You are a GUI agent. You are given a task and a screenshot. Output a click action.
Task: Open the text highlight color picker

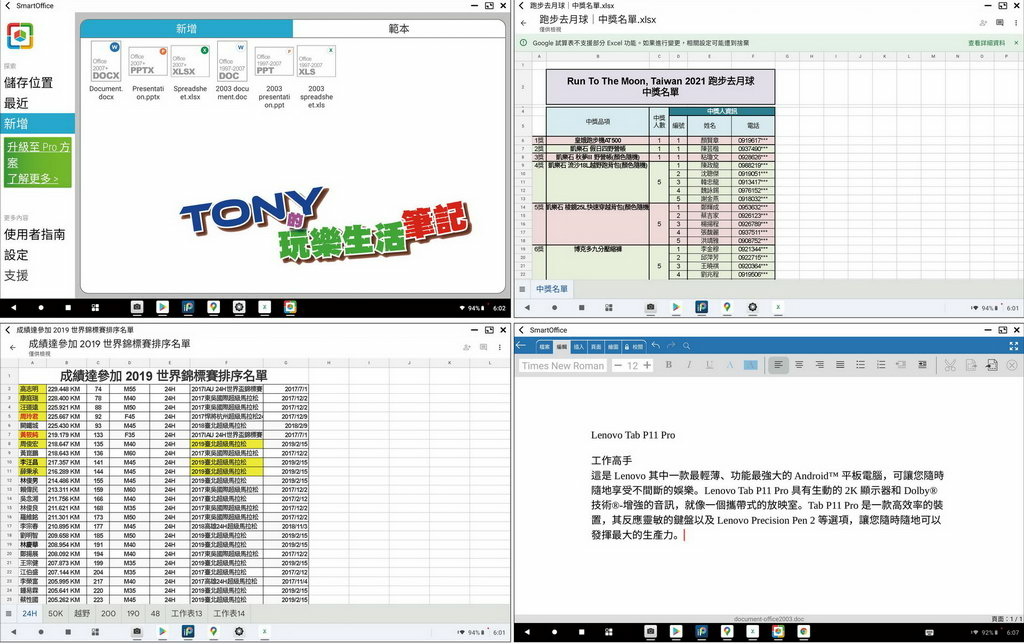(750, 365)
